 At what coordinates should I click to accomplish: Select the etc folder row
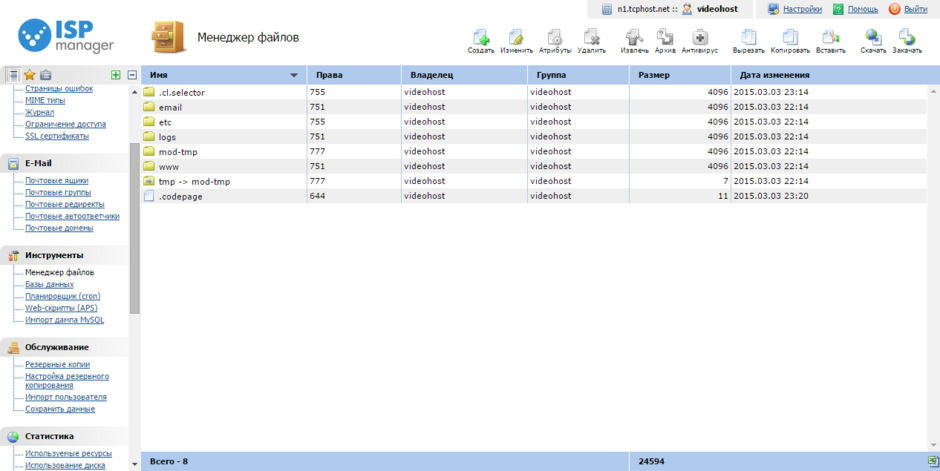click(x=534, y=122)
